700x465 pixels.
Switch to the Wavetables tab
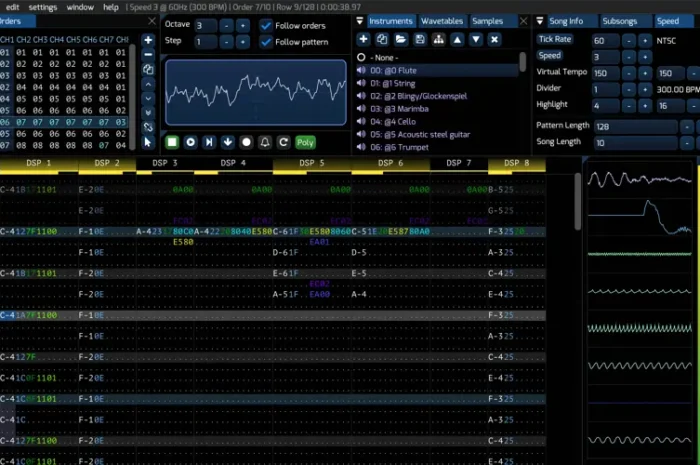pyautogui.click(x=442, y=21)
